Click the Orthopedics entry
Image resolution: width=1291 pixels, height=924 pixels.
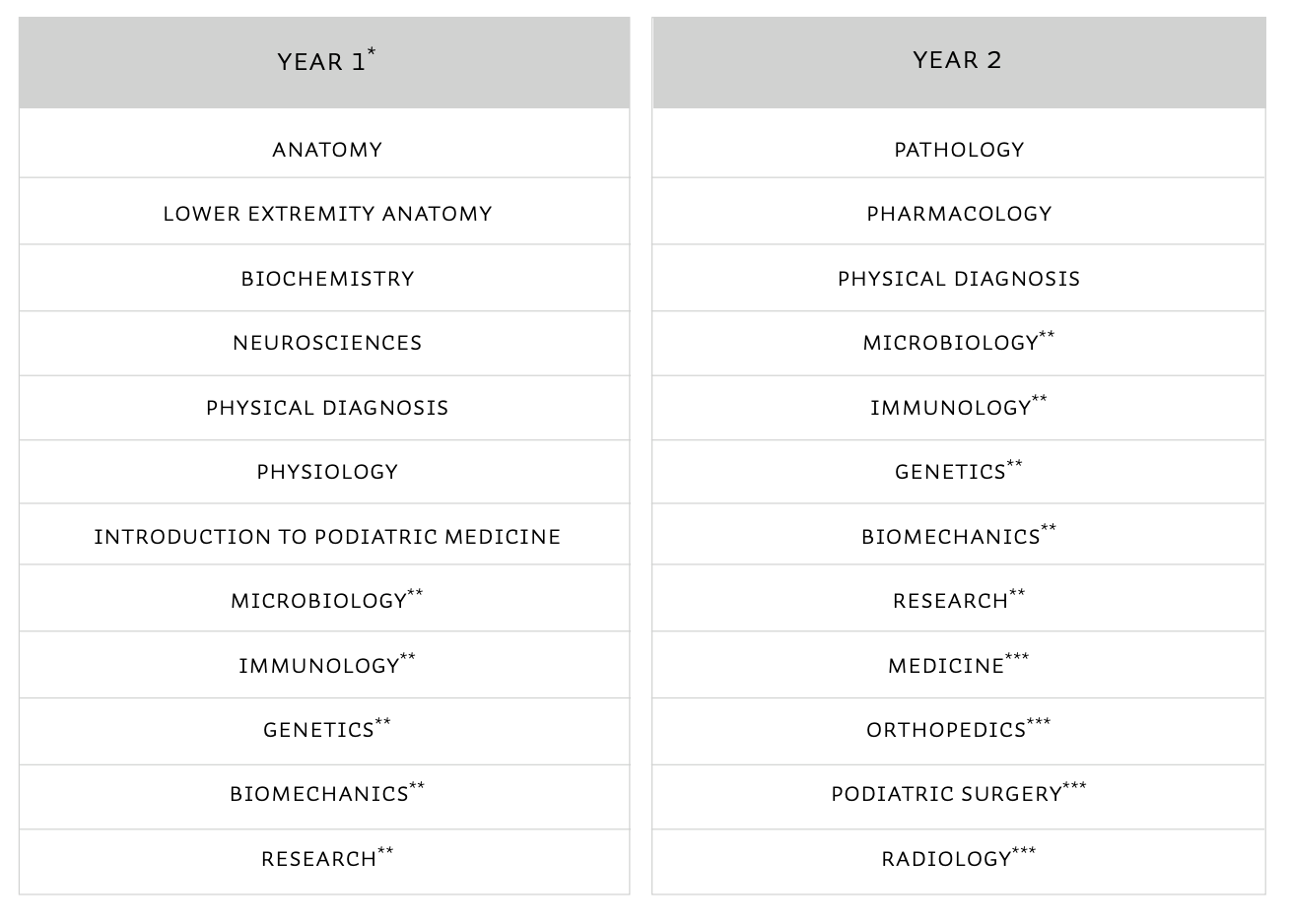(947, 730)
